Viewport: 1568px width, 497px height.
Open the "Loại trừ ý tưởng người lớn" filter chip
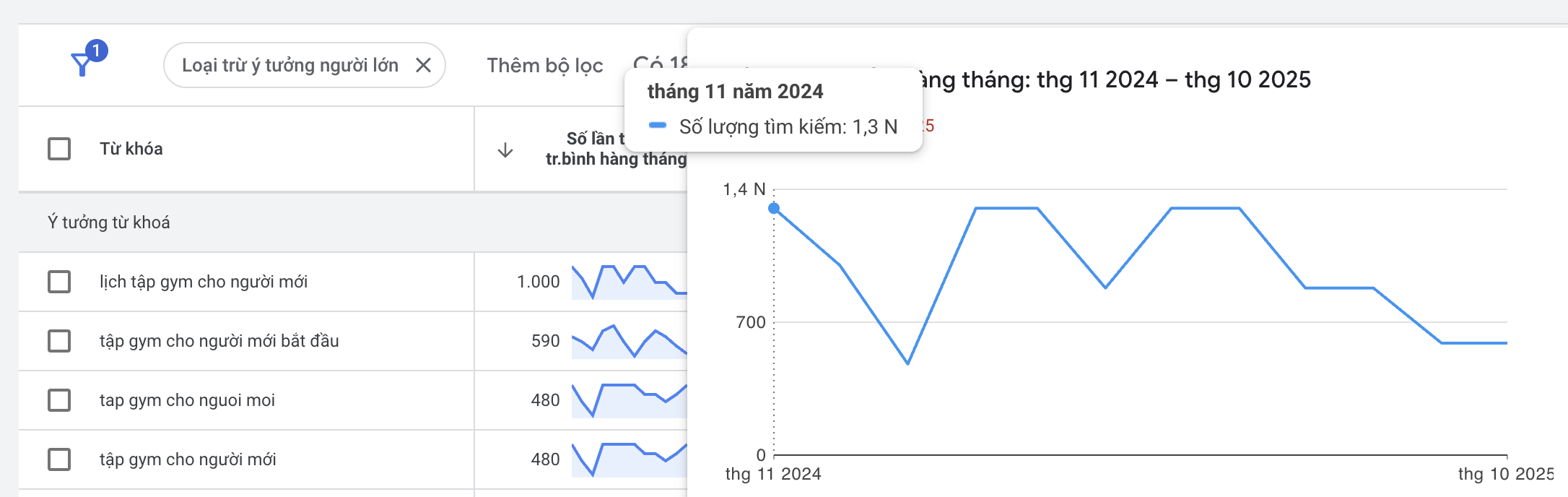(x=289, y=65)
